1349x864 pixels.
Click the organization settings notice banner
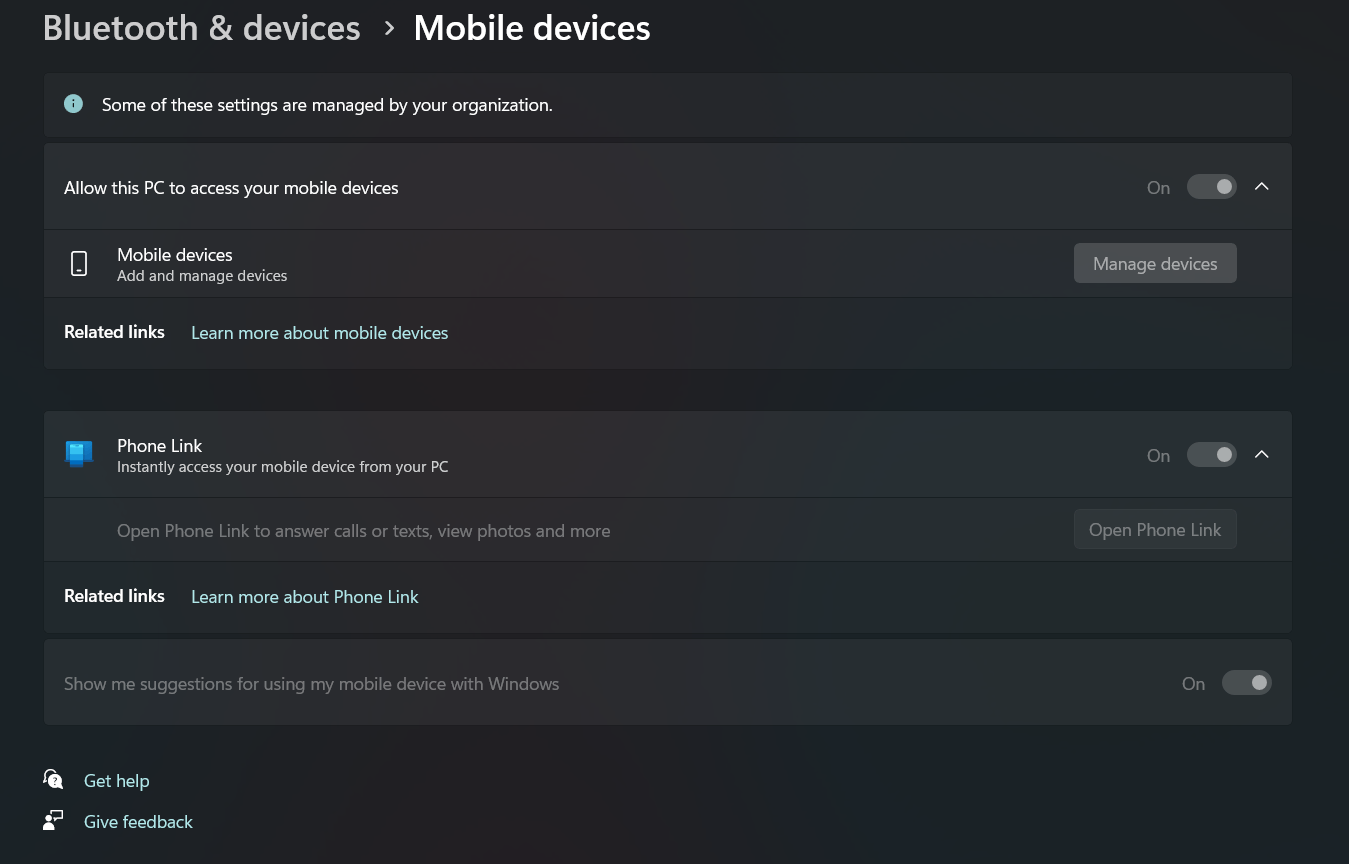667,104
